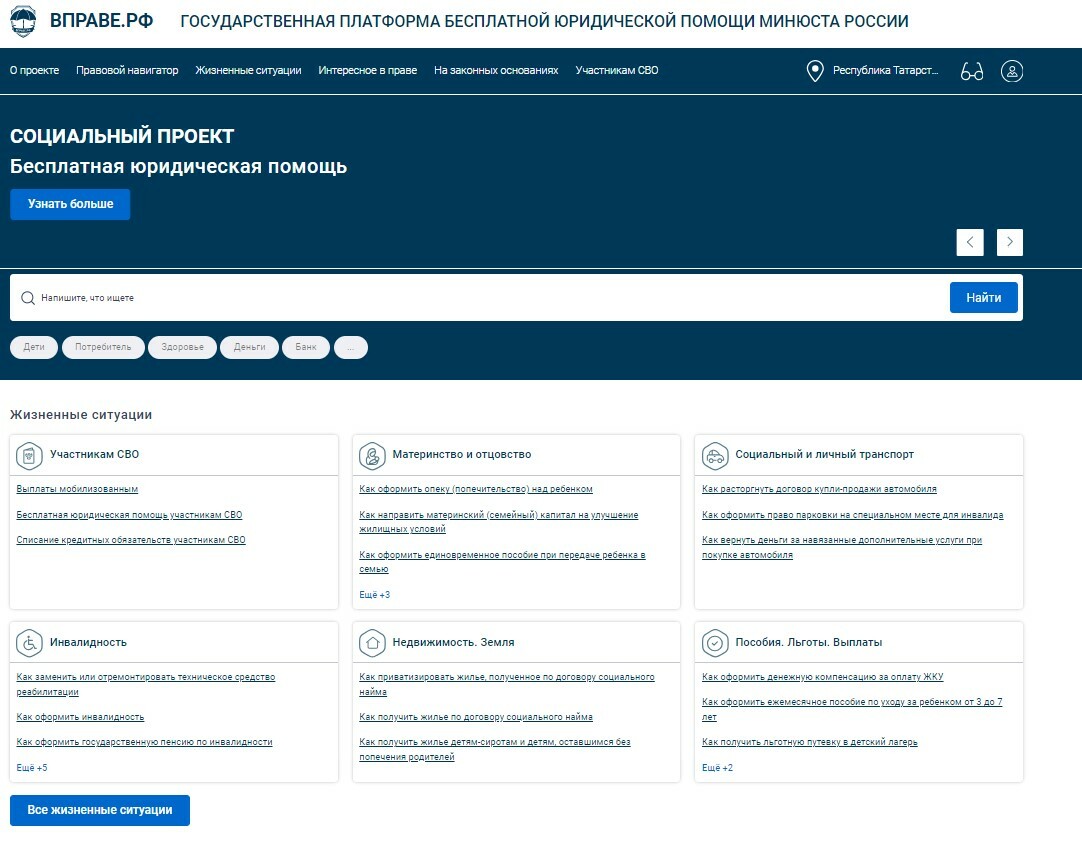
Task: Click the Инвалидность wheelchair icon
Action: click(29, 642)
